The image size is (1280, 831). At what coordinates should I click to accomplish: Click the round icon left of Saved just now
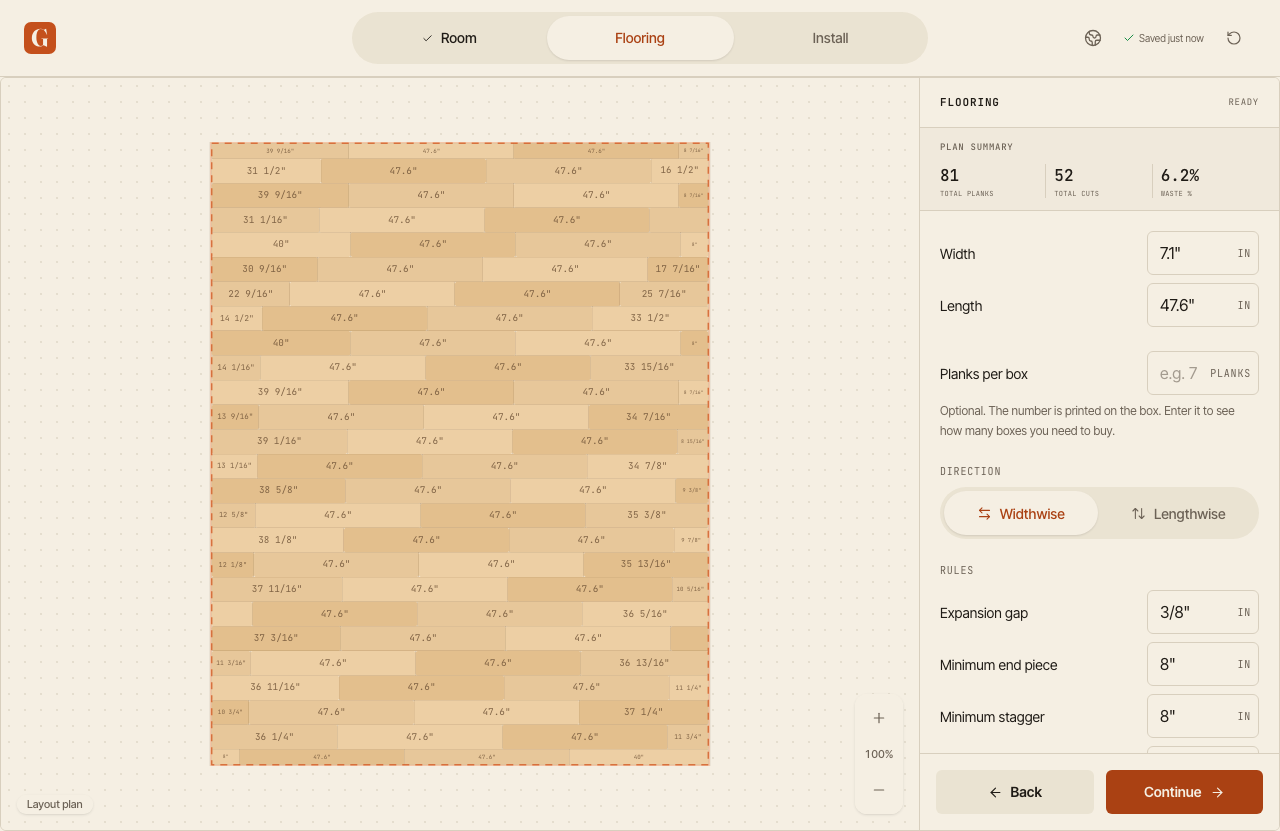(1093, 38)
